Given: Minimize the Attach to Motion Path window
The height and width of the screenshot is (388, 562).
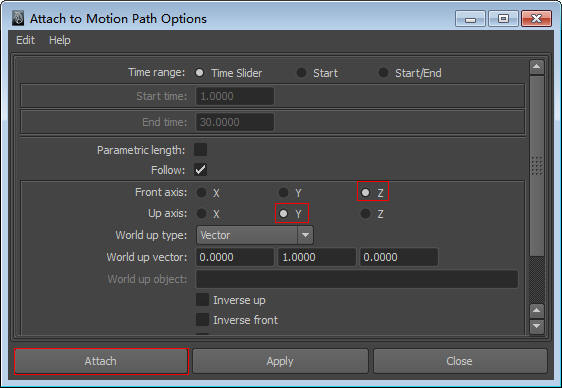Looking at the screenshot, I should [470, 19].
